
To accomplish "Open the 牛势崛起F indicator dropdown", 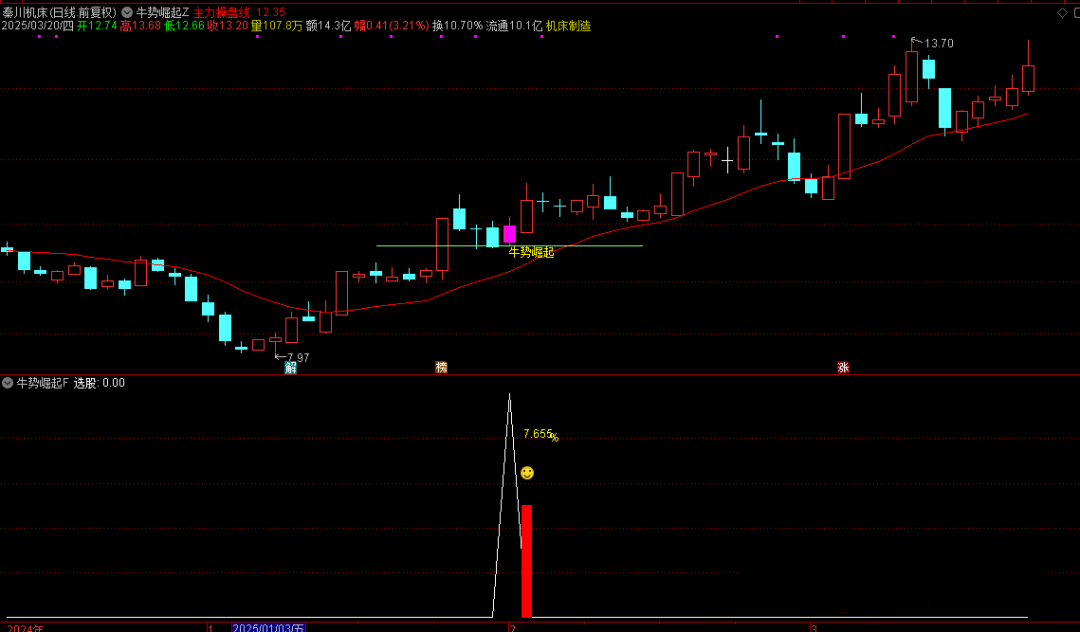I will tap(8, 383).
